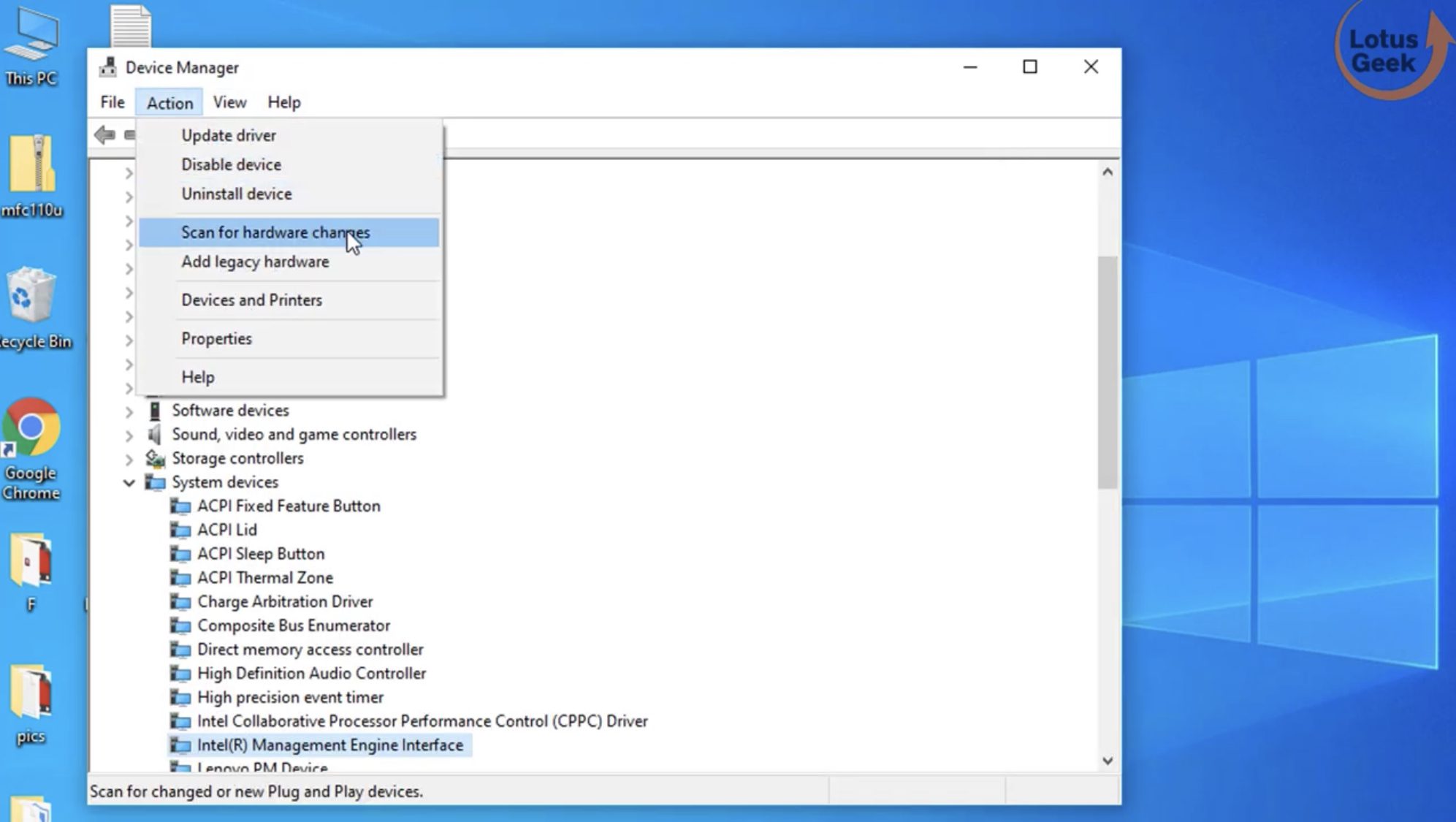Select Composite Bus Enumerator device
1456x822 pixels.
pyautogui.click(x=293, y=625)
